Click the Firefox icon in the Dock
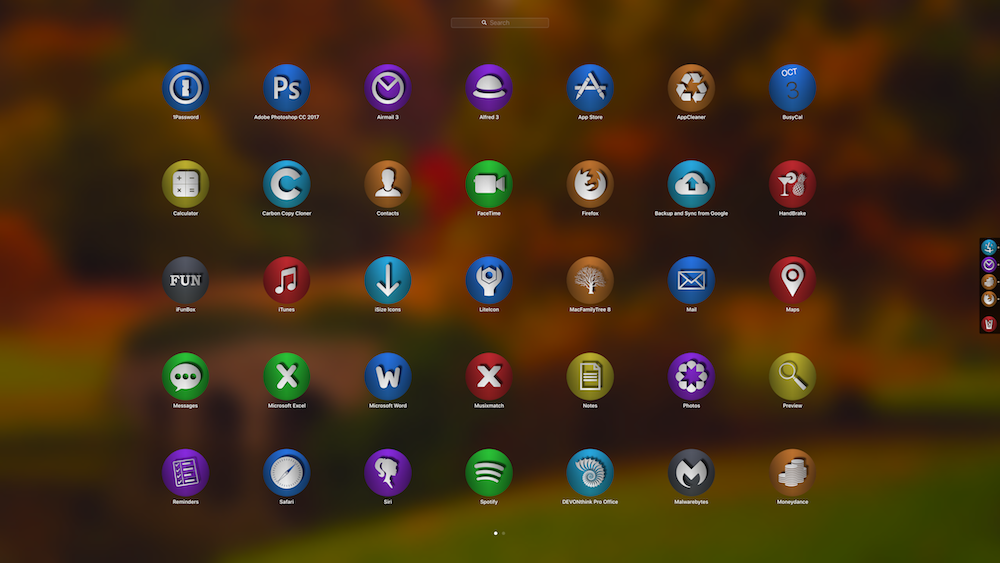The height and width of the screenshot is (563, 1000). click(x=989, y=299)
